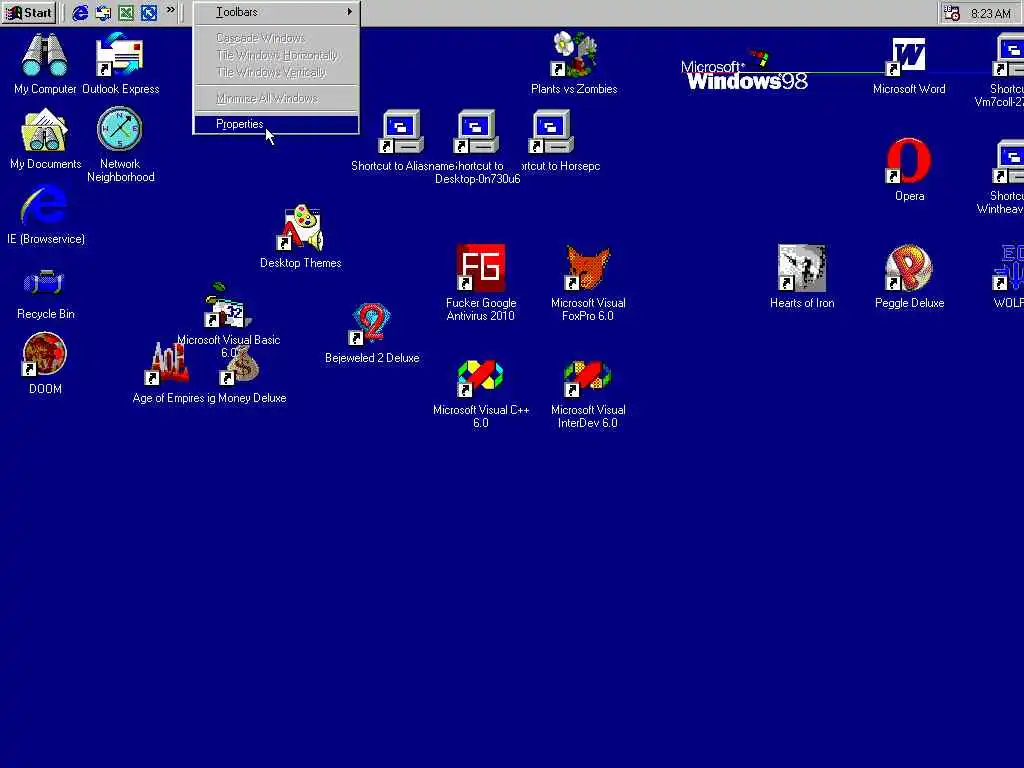
Task: Open the Recycle Bin
Action: click(45, 292)
